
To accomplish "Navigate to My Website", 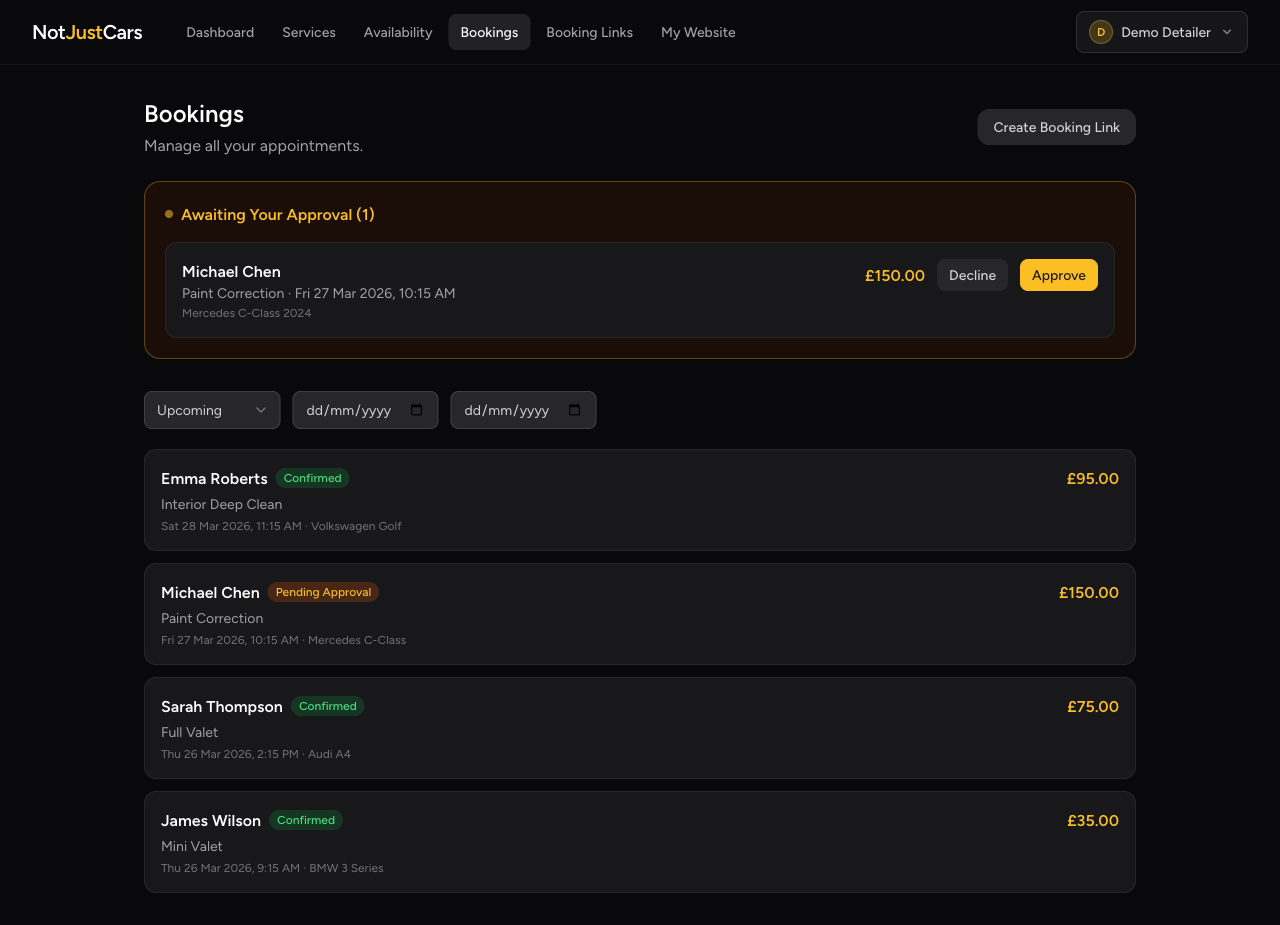I will tap(698, 32).
